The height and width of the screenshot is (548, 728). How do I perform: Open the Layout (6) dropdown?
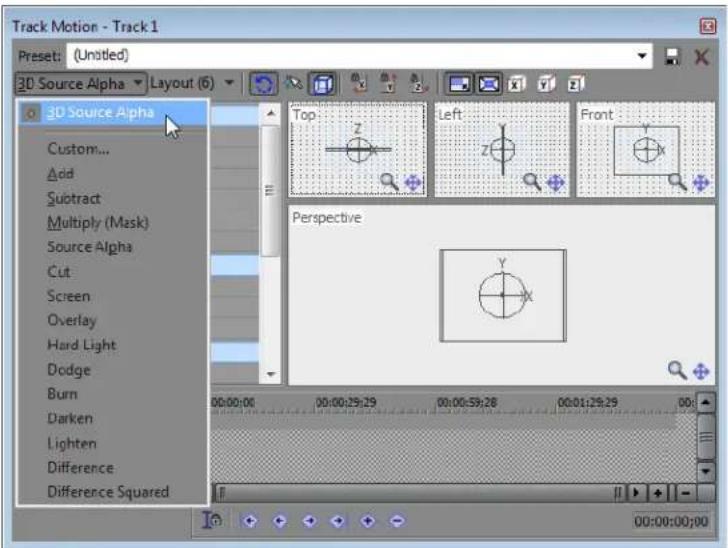(x=191, y=84)
